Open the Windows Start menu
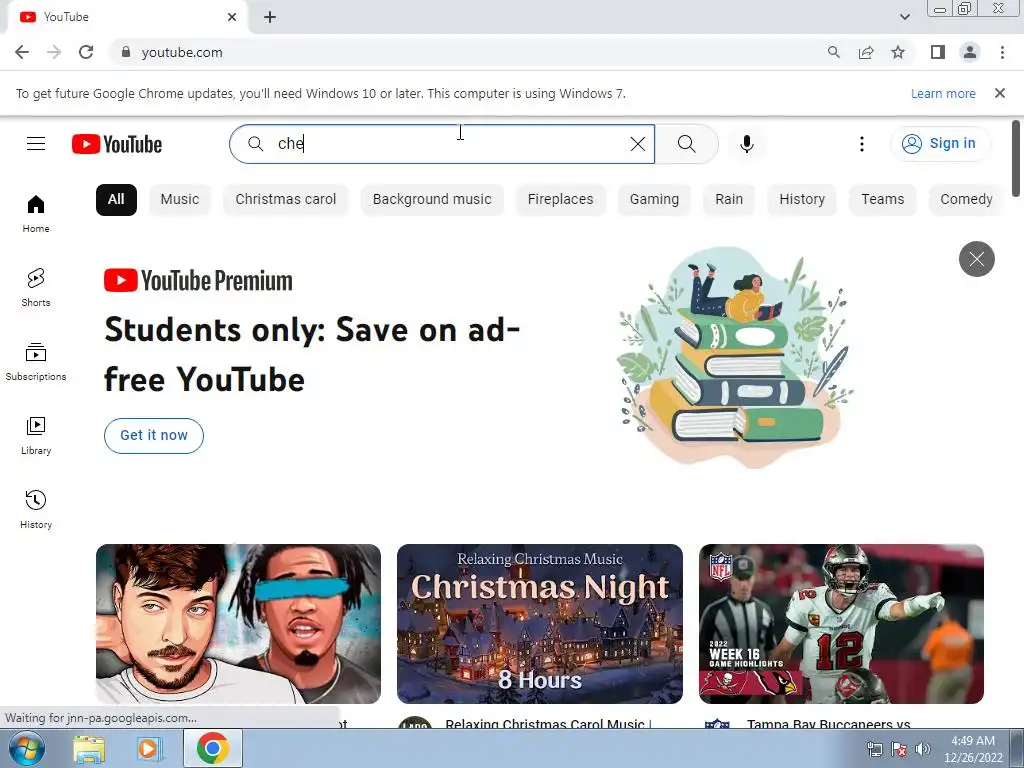Screen dimensions: 1024x768 pos(26,748)
